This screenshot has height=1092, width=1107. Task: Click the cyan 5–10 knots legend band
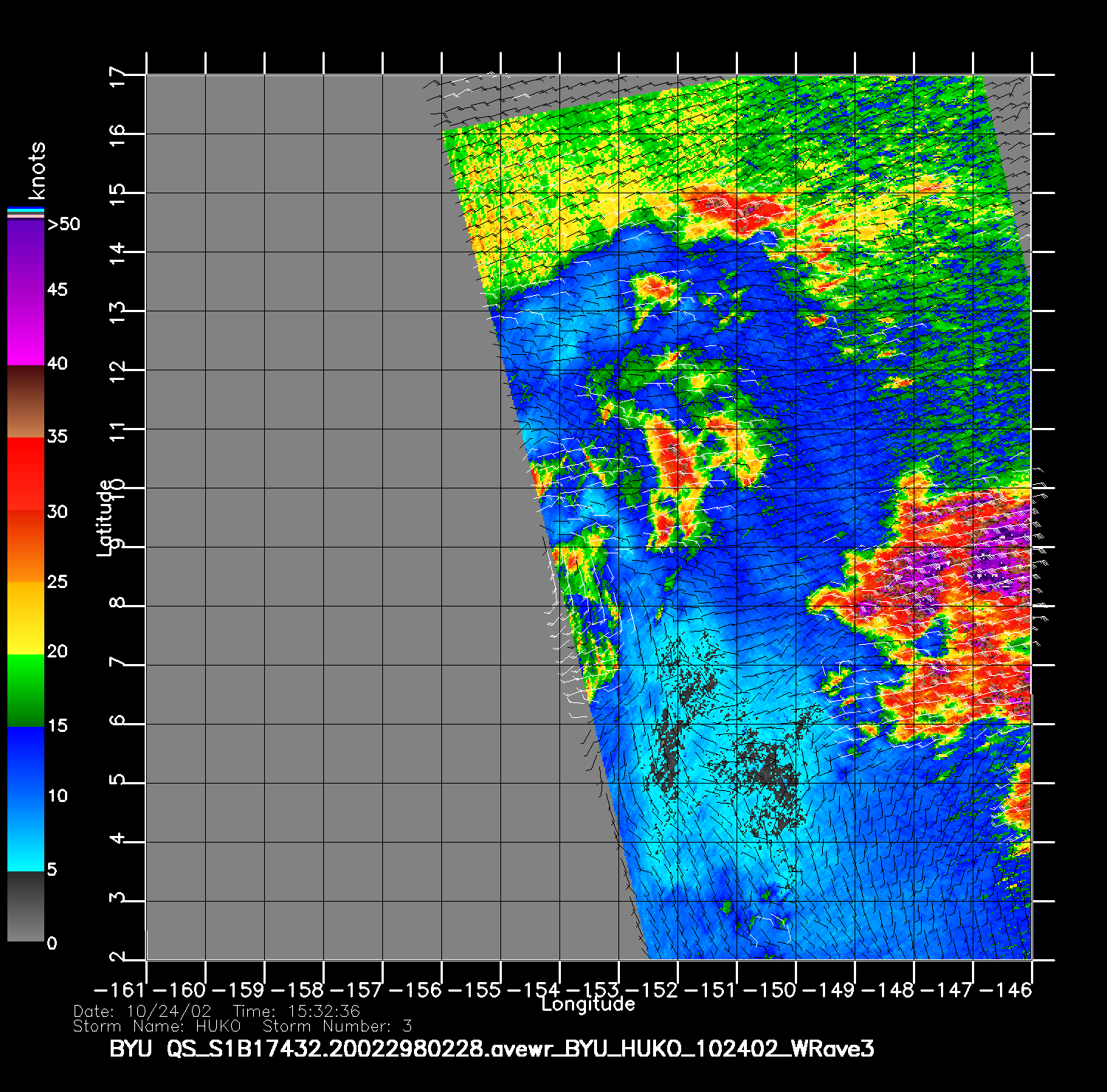(x=26, y=834)
